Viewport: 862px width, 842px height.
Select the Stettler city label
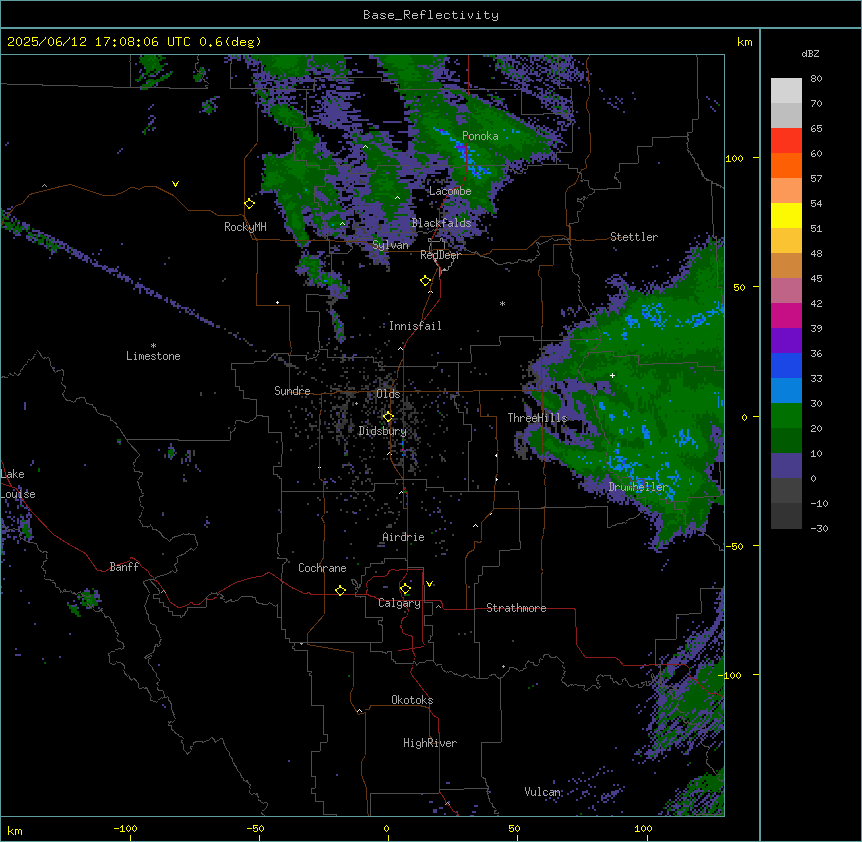pos(634,237)
